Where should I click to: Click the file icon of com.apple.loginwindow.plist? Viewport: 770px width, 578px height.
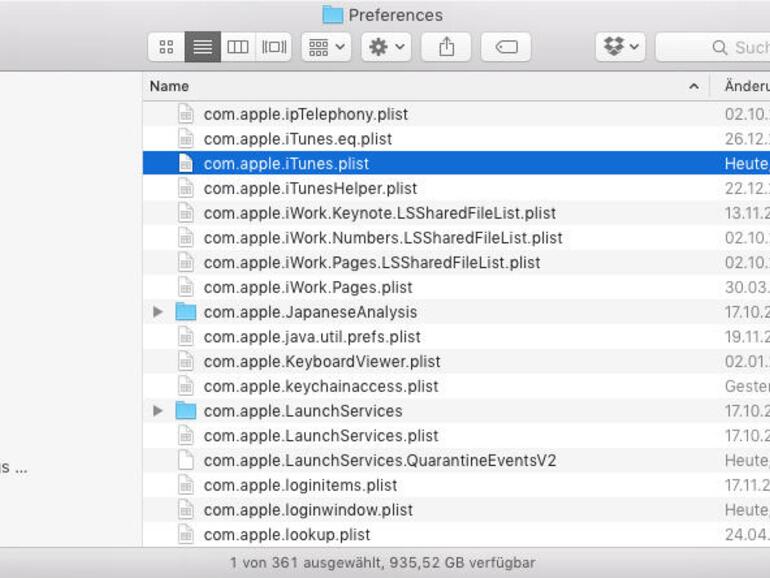pyautogui.click(x=186, y=510)
